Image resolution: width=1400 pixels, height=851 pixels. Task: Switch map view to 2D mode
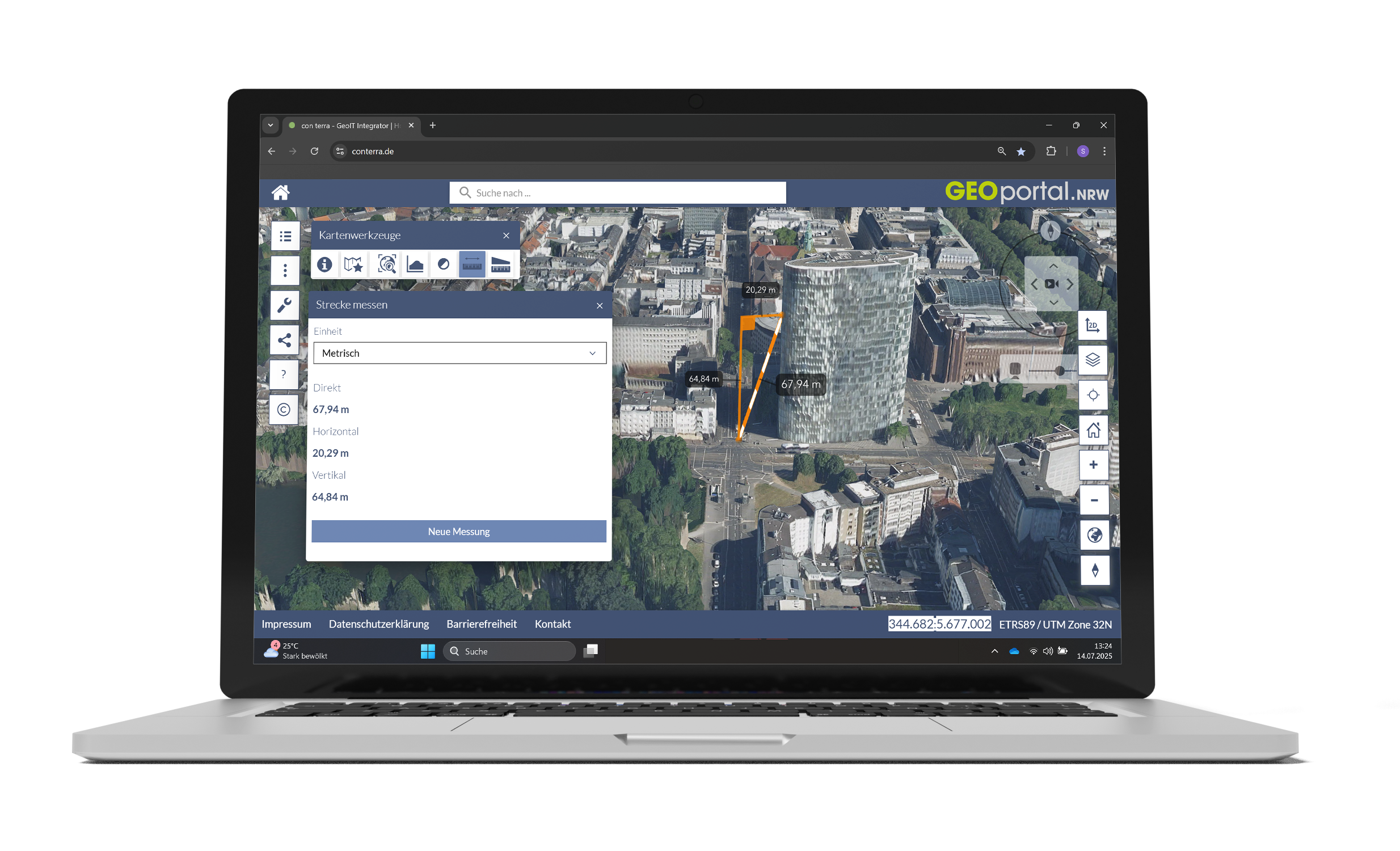tap(1092, 326)
